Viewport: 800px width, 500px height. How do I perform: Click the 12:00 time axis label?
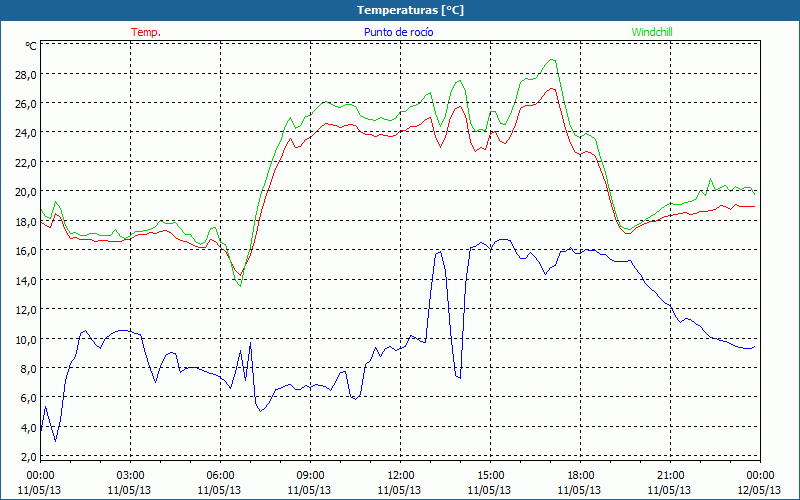[x=401, y=476]
